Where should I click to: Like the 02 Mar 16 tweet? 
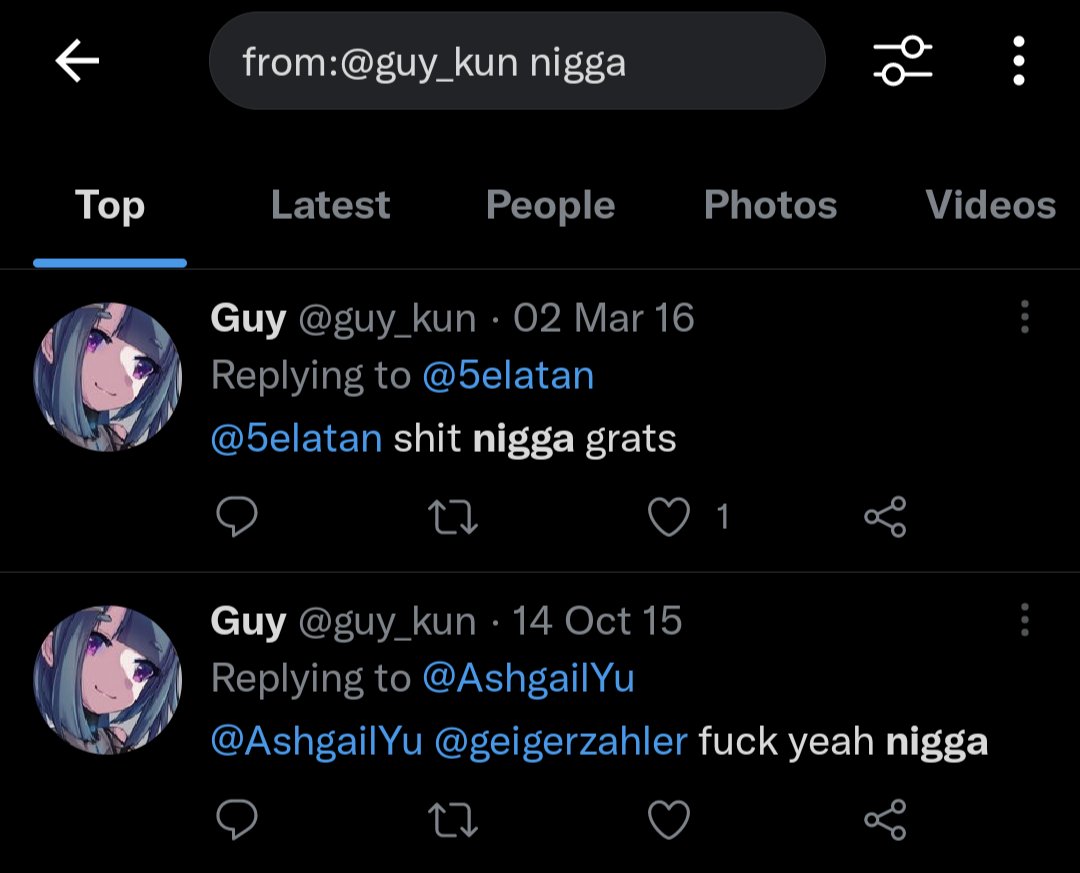[669, 517]
